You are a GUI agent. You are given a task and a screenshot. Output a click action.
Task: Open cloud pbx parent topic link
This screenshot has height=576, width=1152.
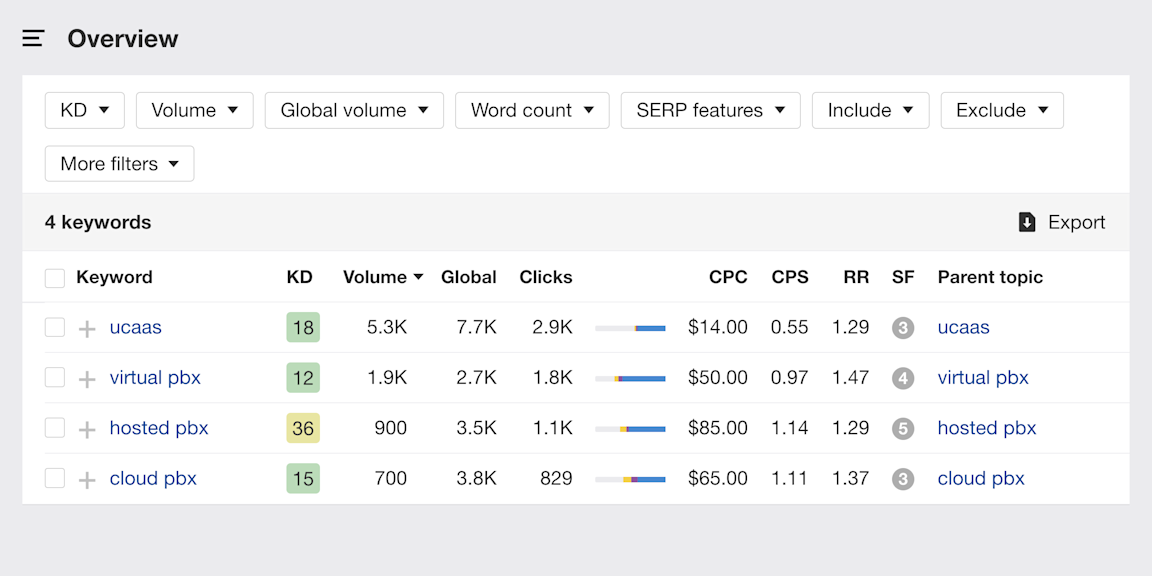[x=981, y=478]
